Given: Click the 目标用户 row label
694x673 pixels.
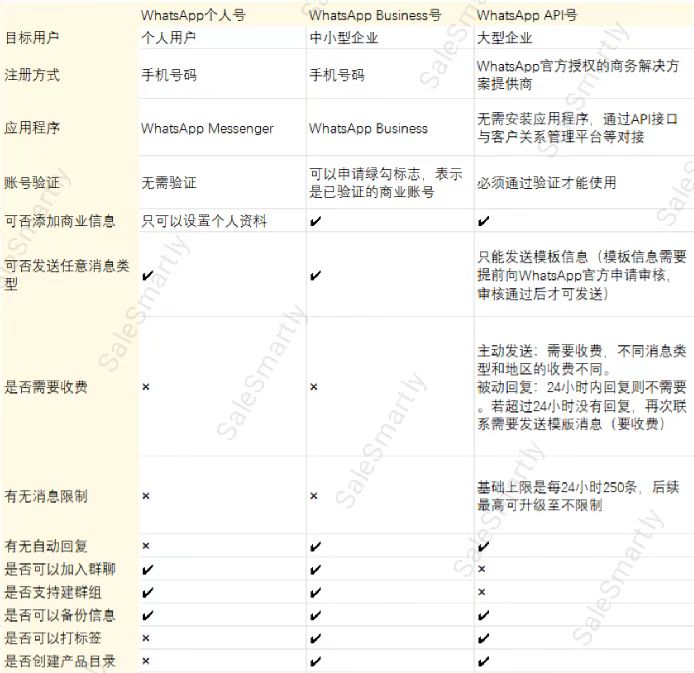Looking at the screenshot, I should [32, 38].
